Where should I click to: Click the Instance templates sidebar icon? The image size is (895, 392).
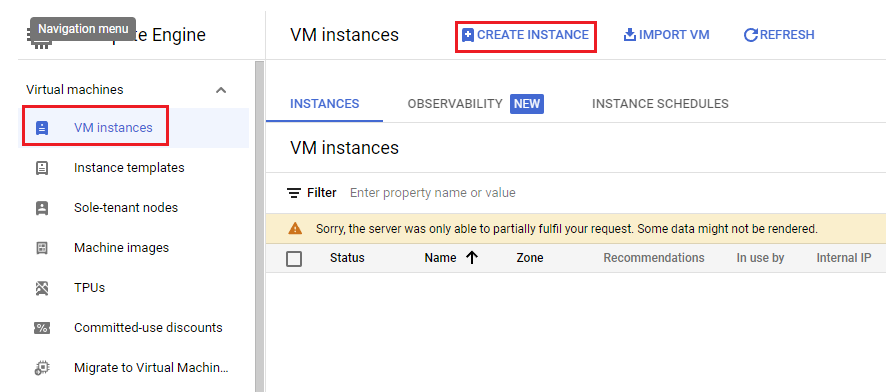pyautogui.click(x=42, y=168)
